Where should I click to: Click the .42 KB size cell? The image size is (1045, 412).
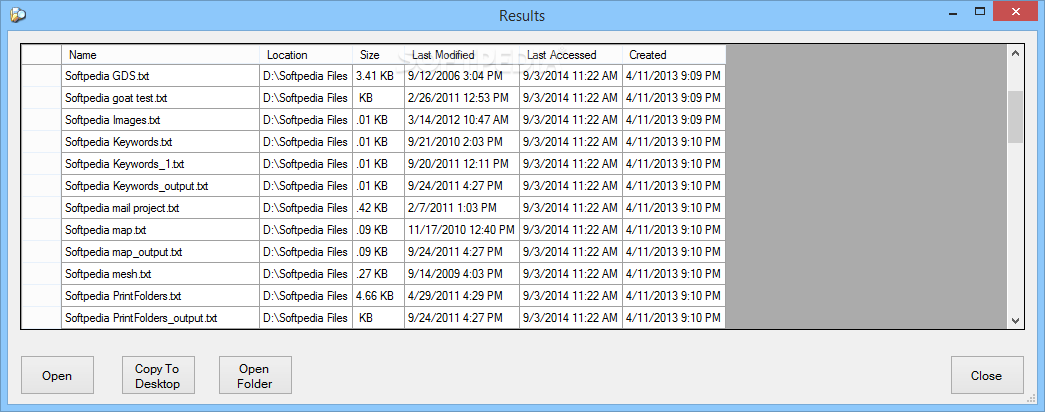point(379,208)
